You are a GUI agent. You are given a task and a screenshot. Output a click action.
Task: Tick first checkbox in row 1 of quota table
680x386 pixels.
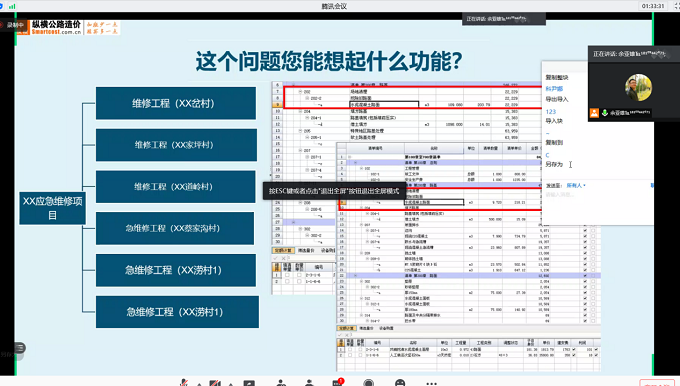pyautogui.click(x=350, y=349)
